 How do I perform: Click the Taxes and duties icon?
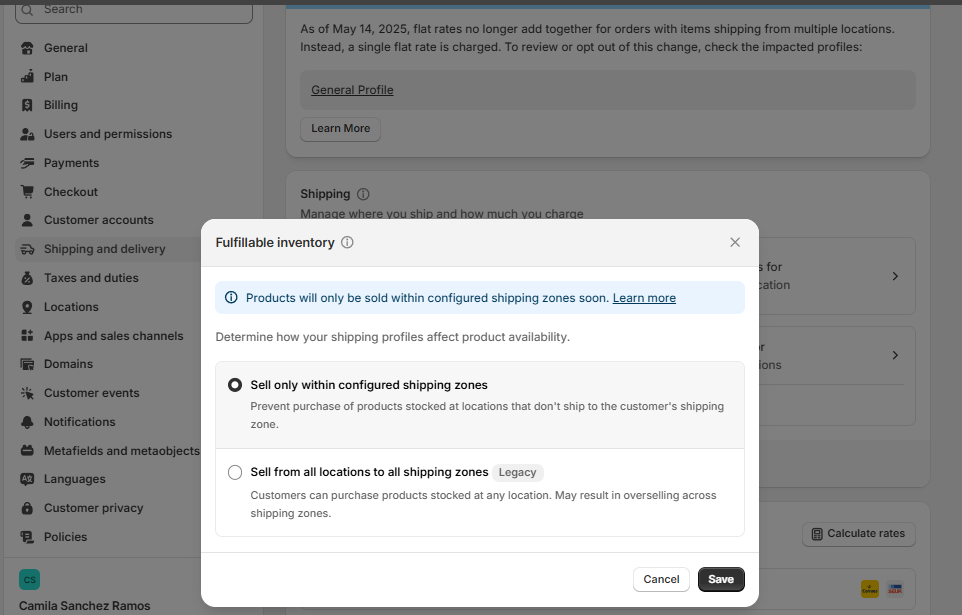[x=27, y=278]
